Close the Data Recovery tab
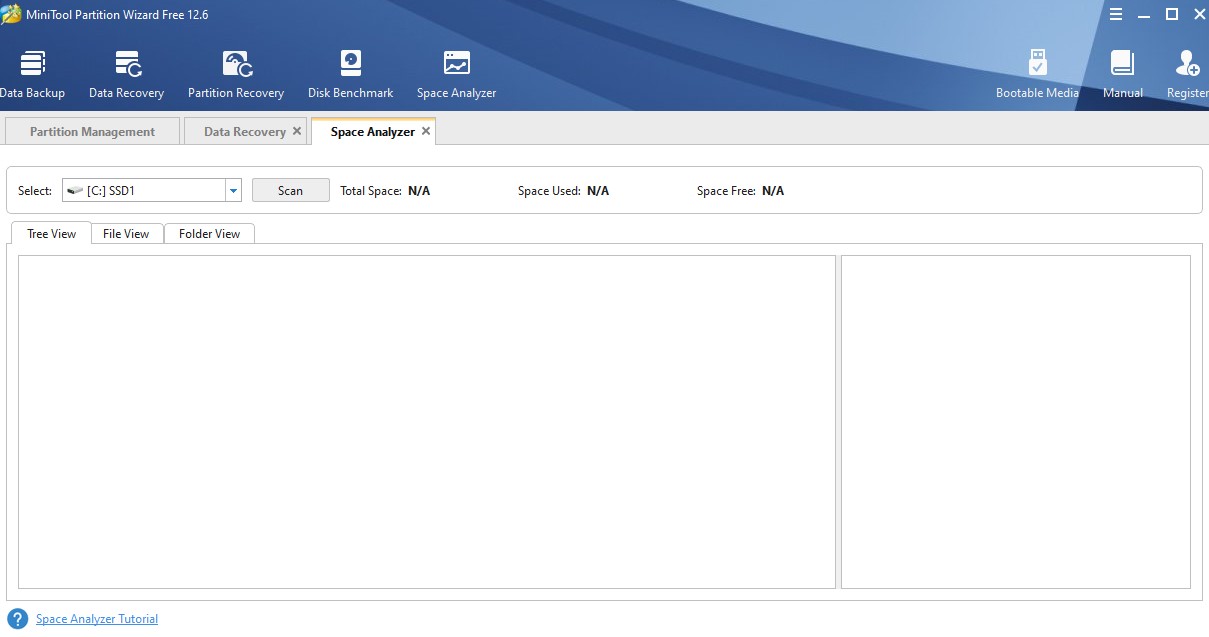 tap(297, 131)
